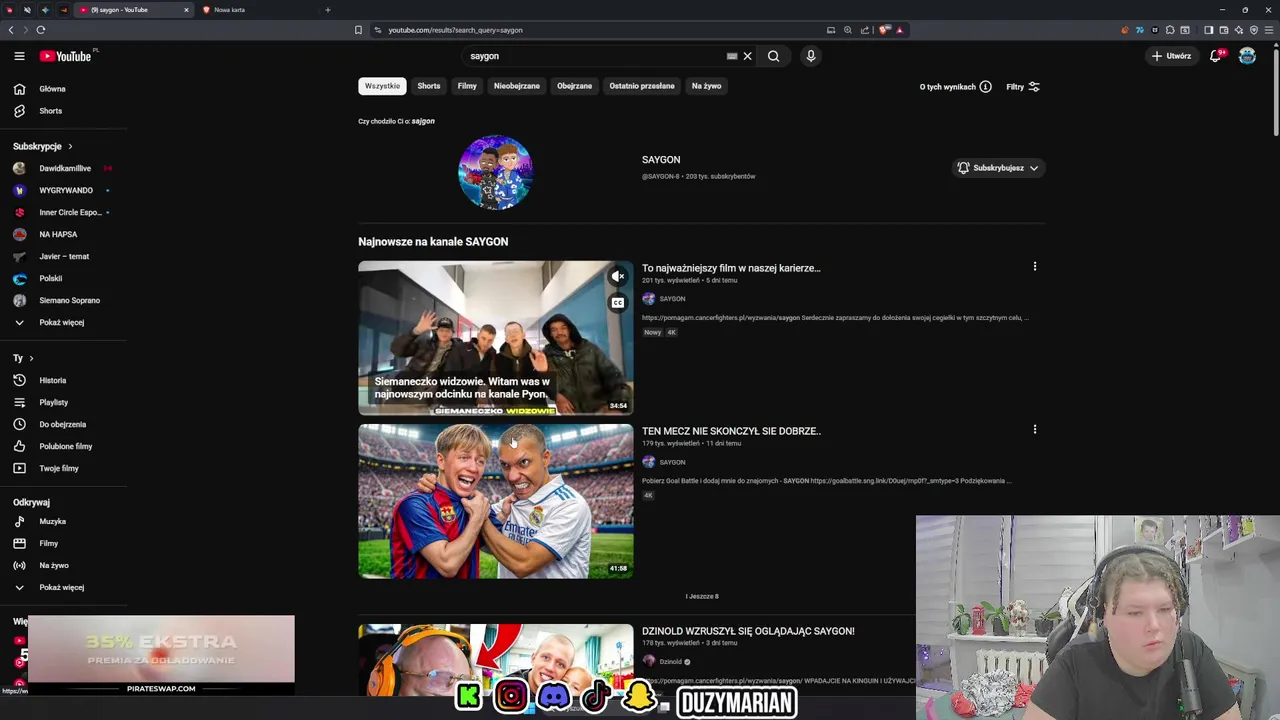
Task: Toggle captions CC on the first video preview
Action: click(x=618, y=303)
